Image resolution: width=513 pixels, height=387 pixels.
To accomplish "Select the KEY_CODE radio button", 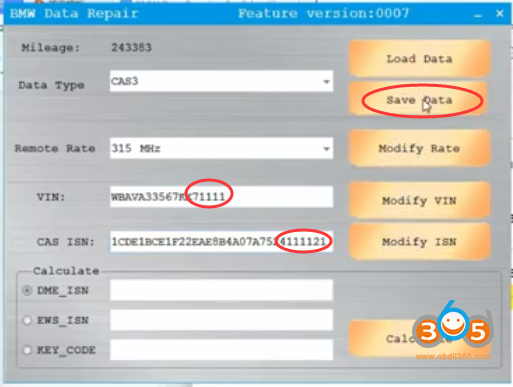I will (x=27, y=350).
